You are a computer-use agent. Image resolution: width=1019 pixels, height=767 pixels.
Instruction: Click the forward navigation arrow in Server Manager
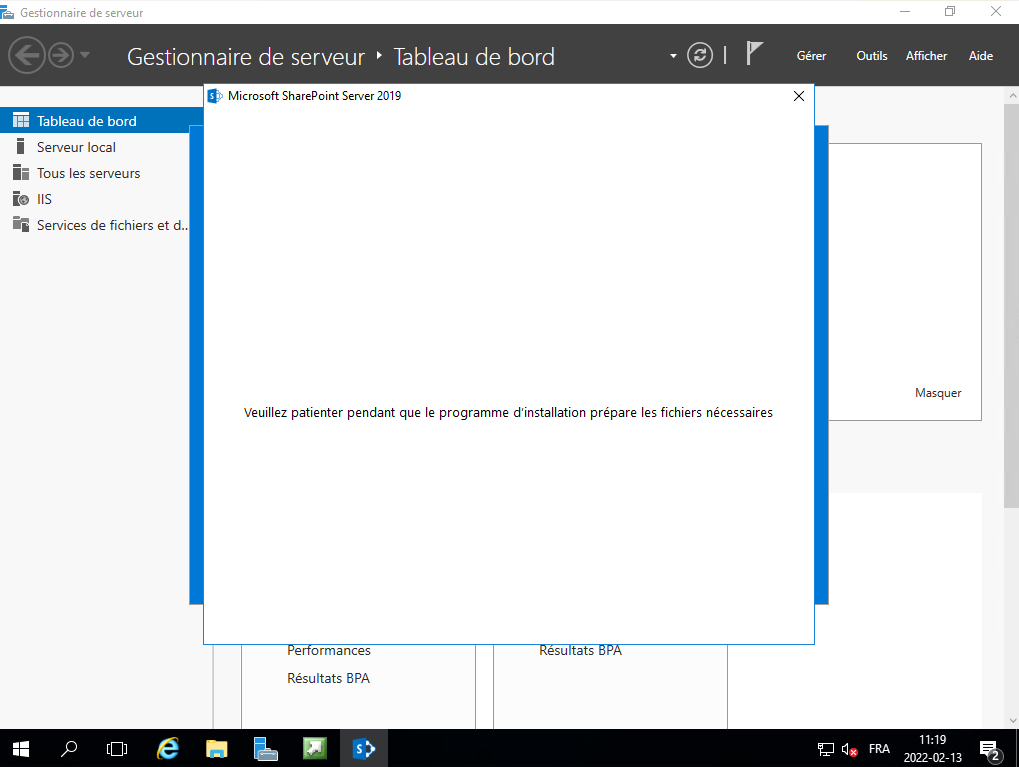point(61,55)
